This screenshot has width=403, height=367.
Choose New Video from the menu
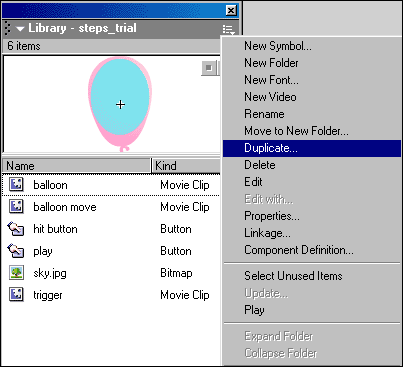click(x=270, y=97)
